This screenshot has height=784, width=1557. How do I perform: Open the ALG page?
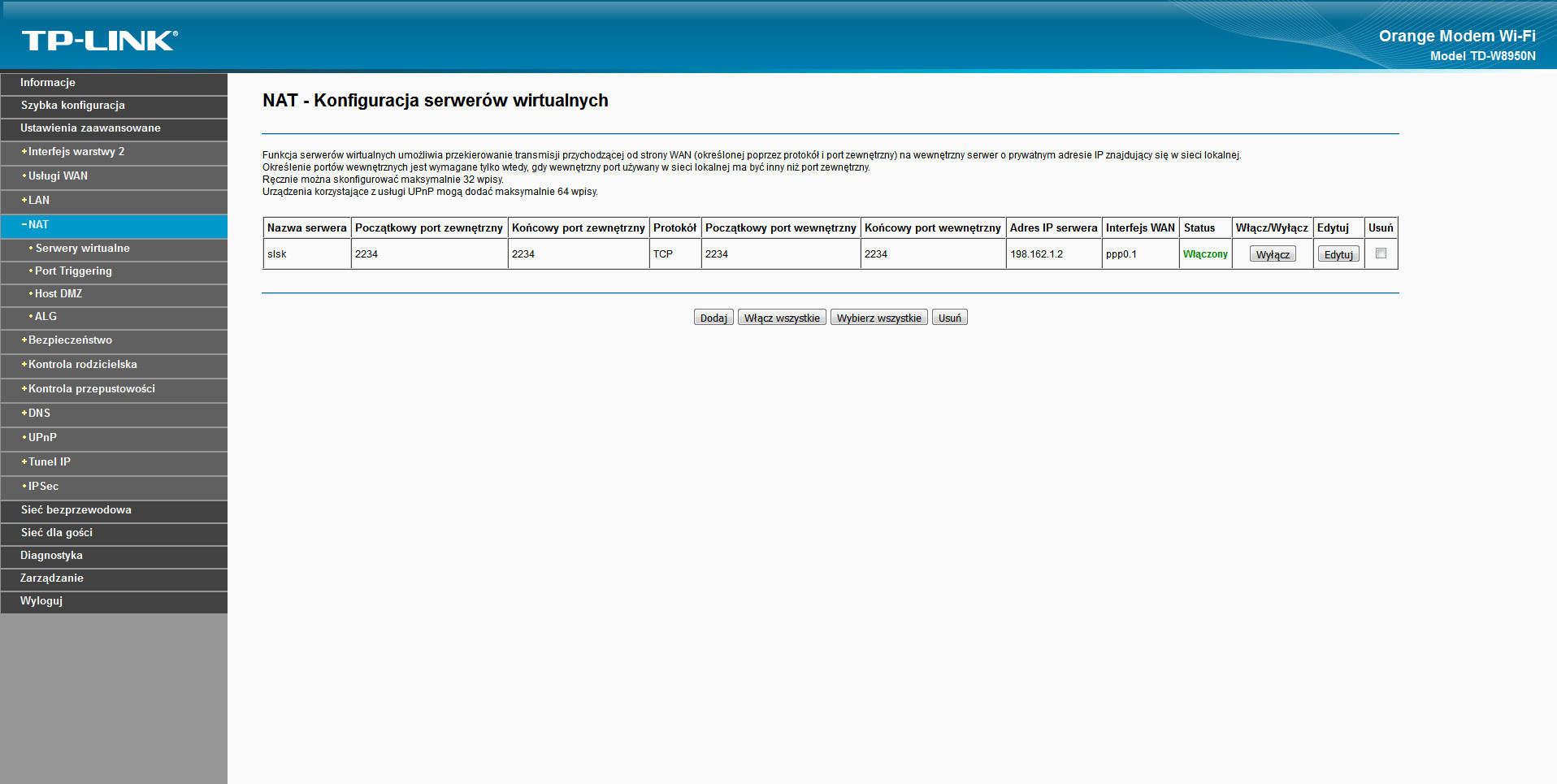tap(114, 317)
